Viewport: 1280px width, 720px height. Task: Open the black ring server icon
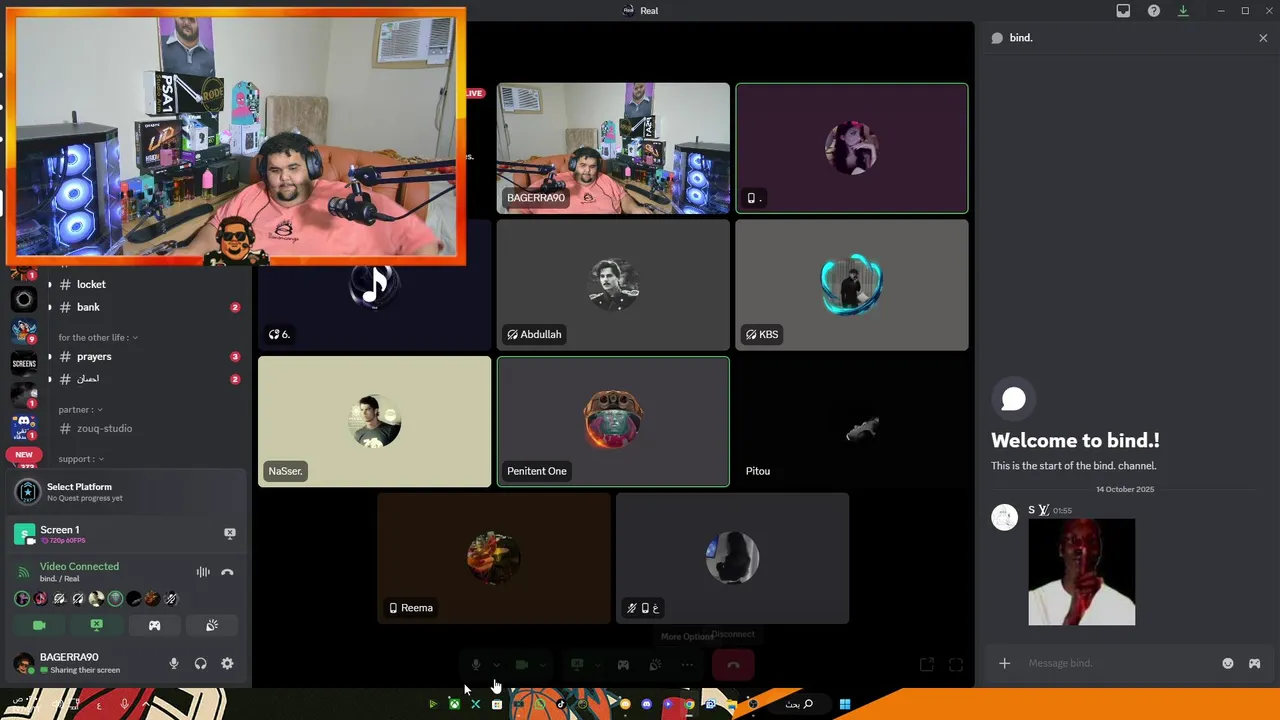point(24,299)
